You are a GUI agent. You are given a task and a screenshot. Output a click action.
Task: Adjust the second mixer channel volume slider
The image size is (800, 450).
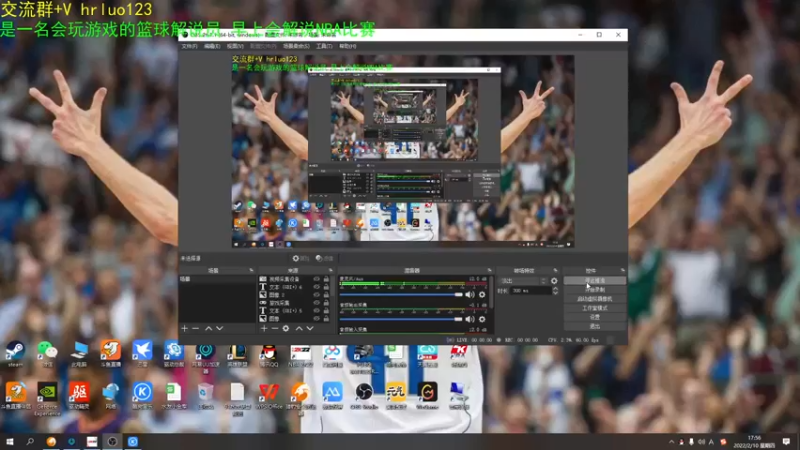pyautogui.click(x=401, y=319)
